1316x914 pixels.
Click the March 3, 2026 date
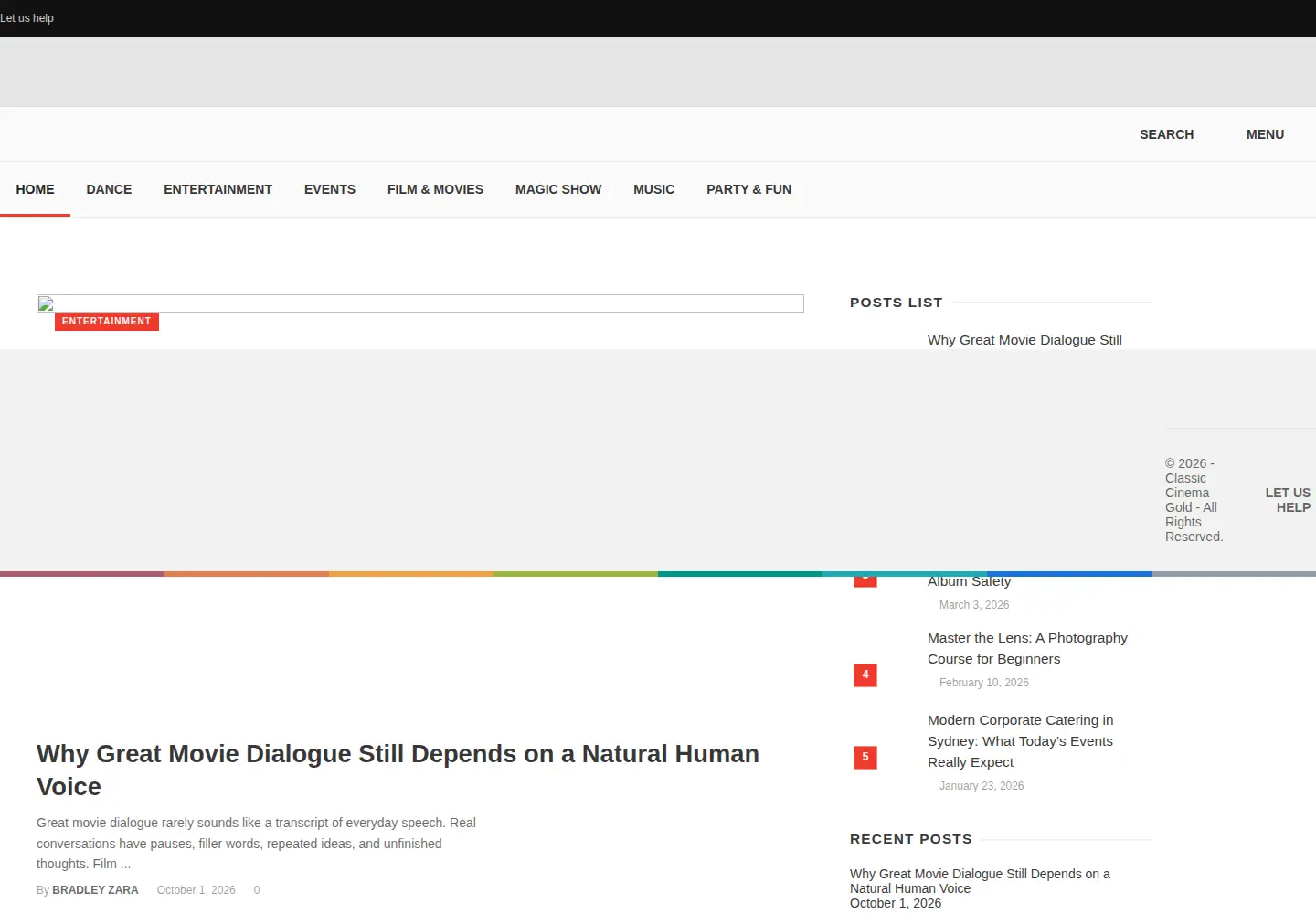[x=973, y=605]
